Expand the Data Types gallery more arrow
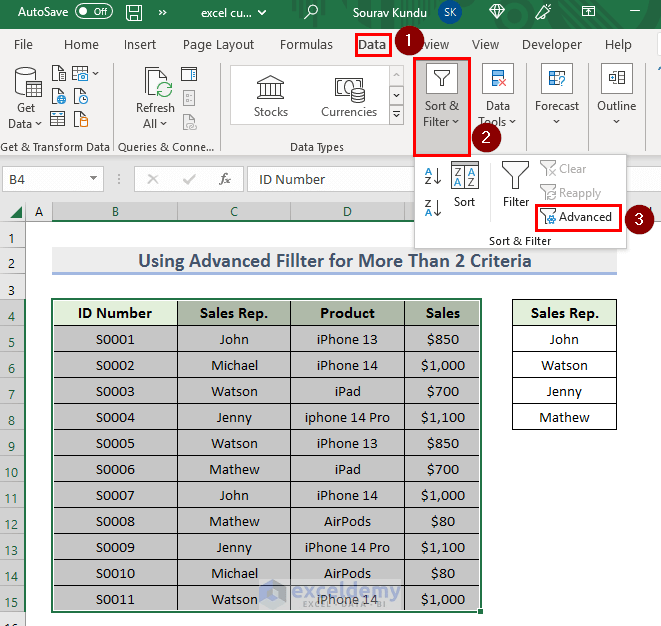Viewport: 661px width, 626px height. 396,115
